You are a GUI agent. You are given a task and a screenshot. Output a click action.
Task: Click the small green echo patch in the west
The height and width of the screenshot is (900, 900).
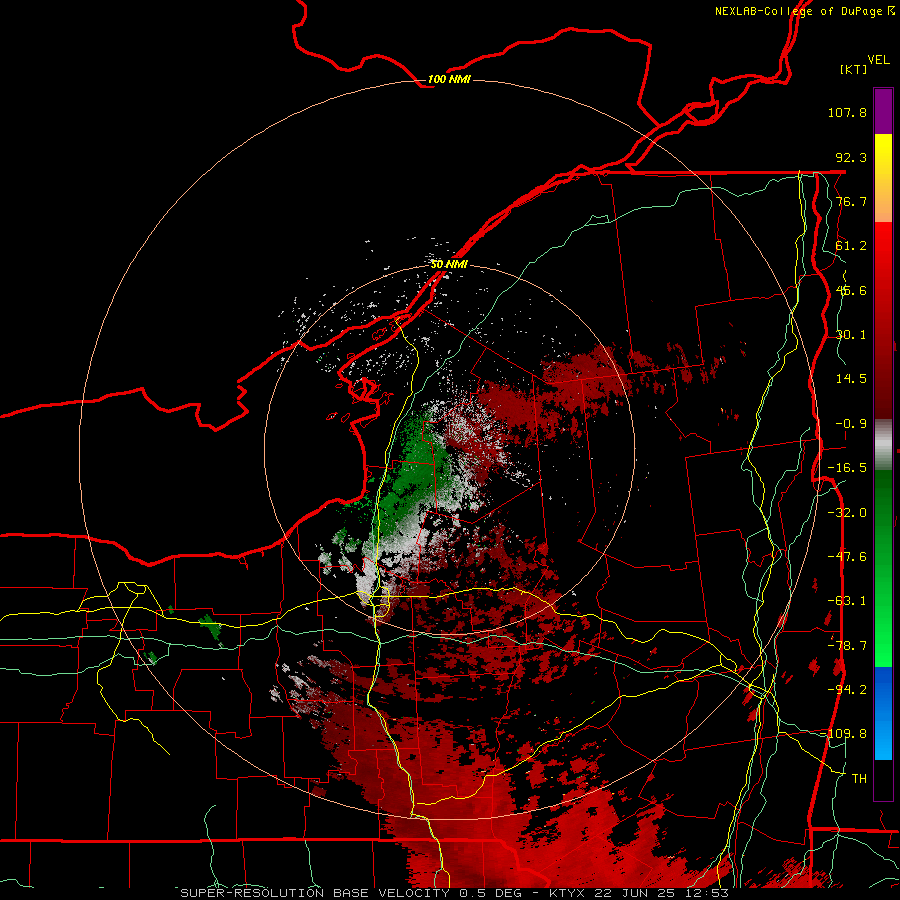(209, 626)
